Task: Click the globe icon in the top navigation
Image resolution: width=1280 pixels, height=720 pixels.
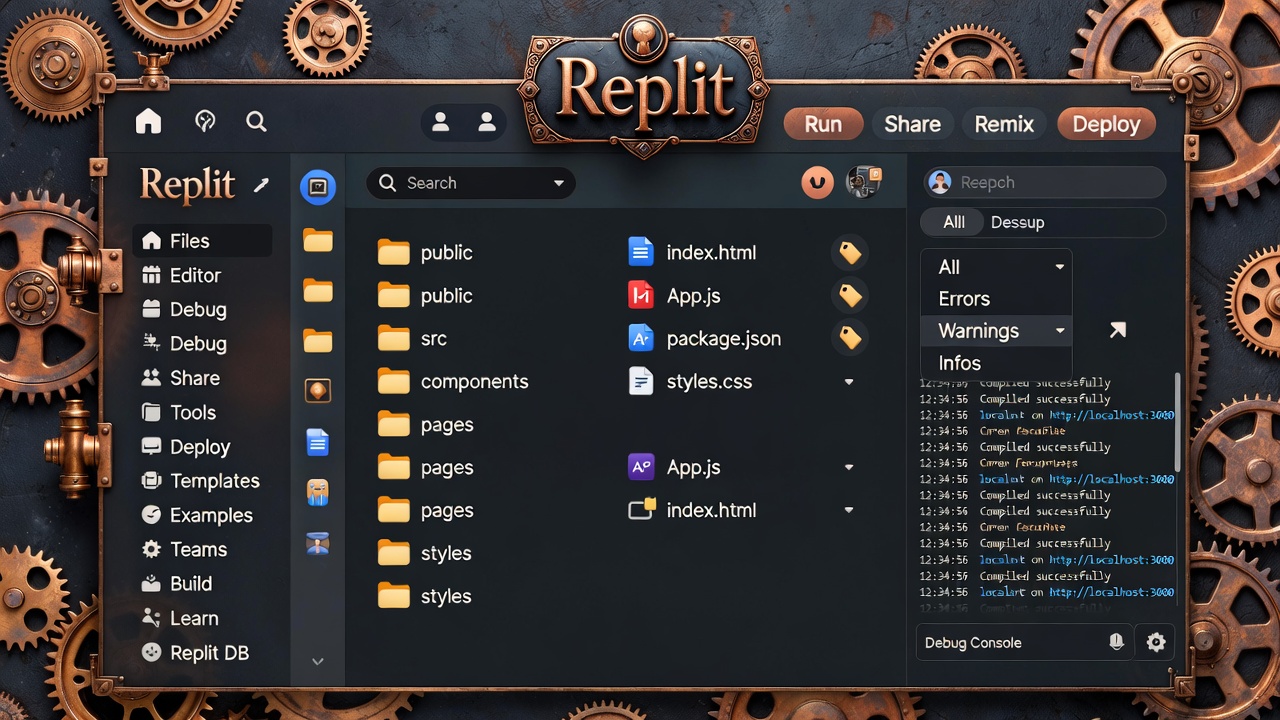Action: 205,120
